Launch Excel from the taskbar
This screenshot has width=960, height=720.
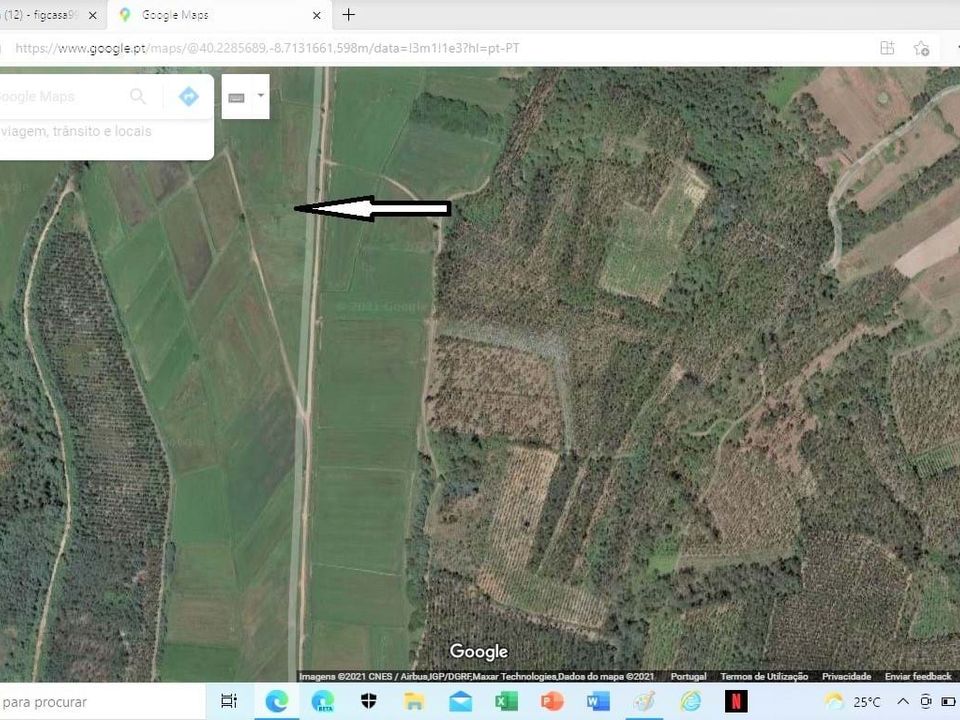point(506,701)
